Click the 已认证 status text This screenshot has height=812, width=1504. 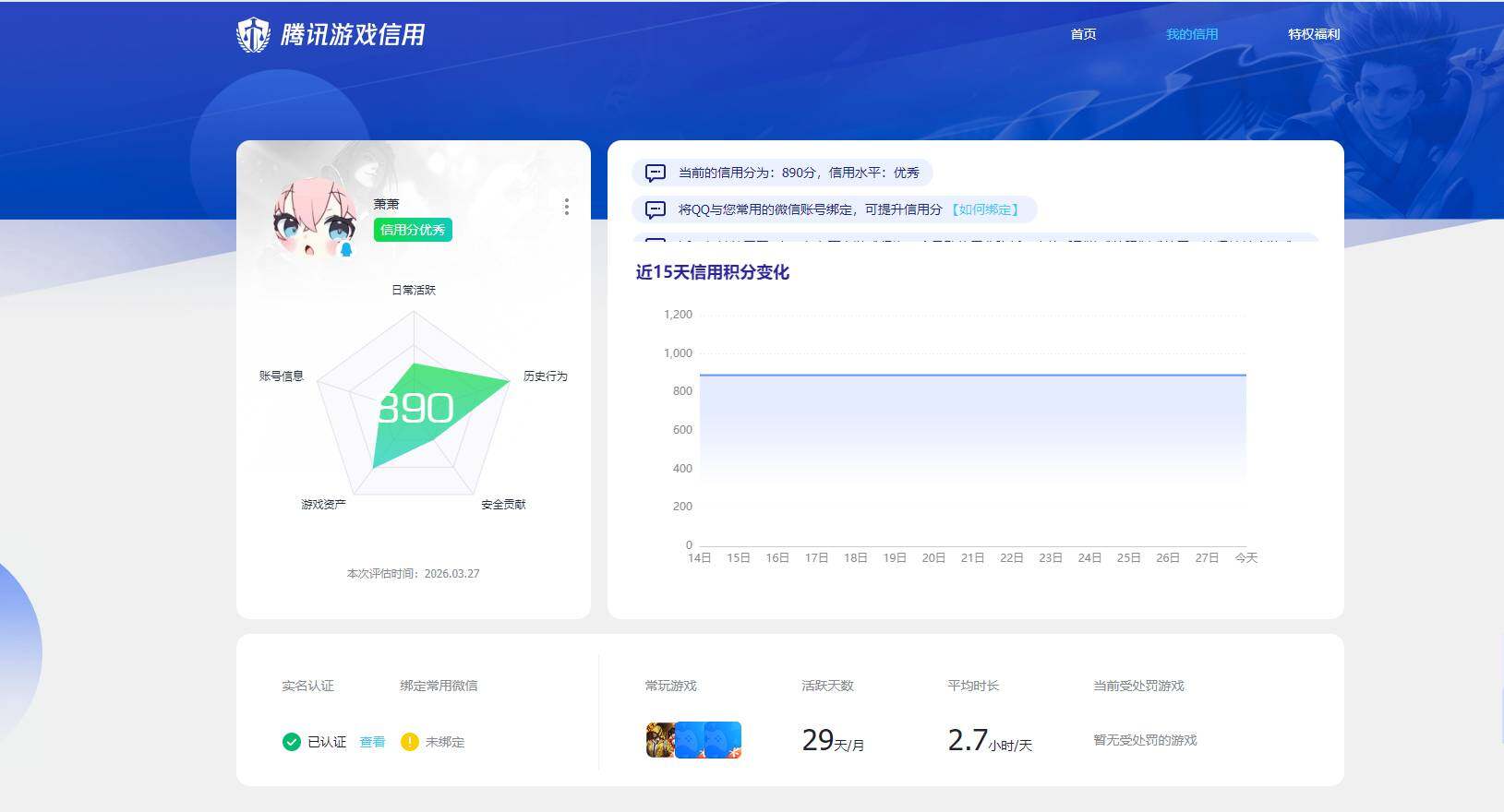[327, 742]
